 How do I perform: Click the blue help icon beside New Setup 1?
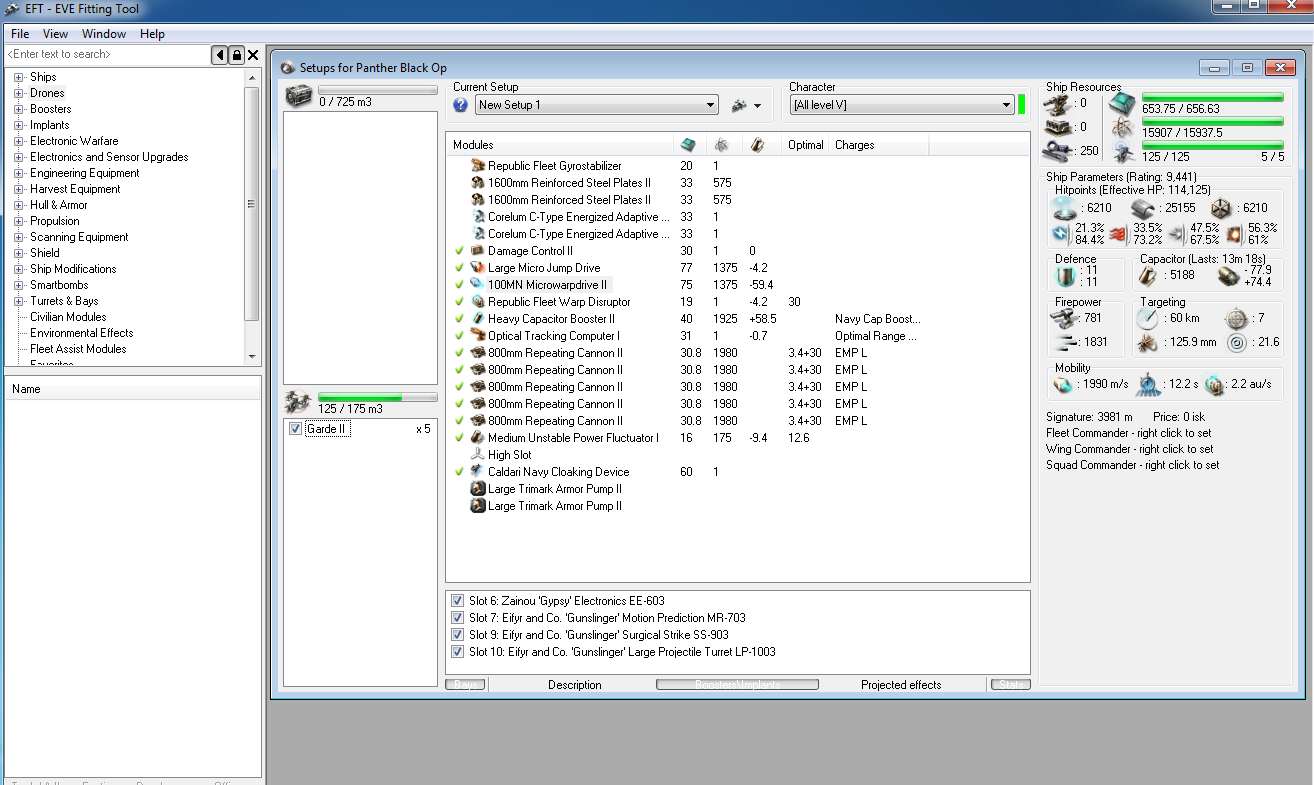tap(461, 105)
